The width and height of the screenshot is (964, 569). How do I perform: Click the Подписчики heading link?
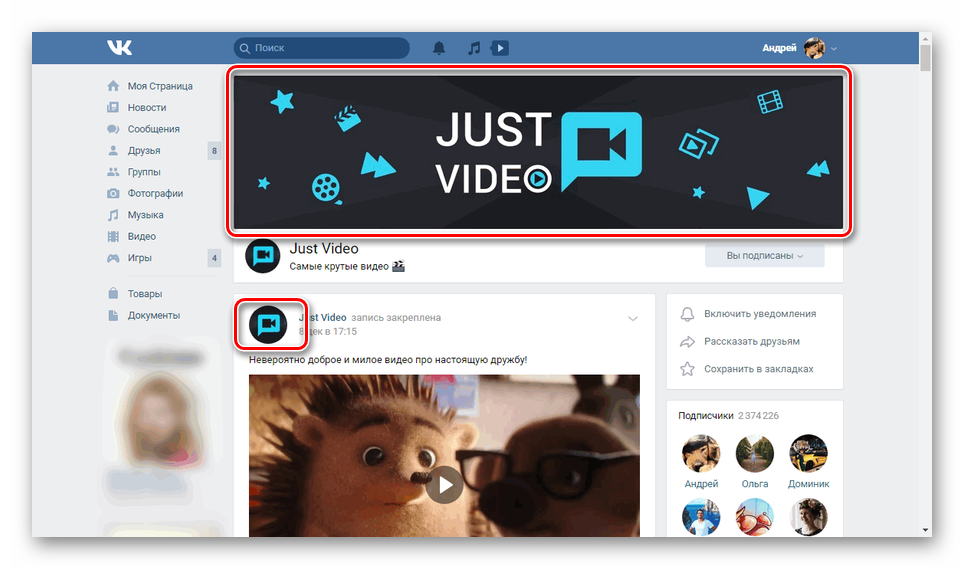705,415
